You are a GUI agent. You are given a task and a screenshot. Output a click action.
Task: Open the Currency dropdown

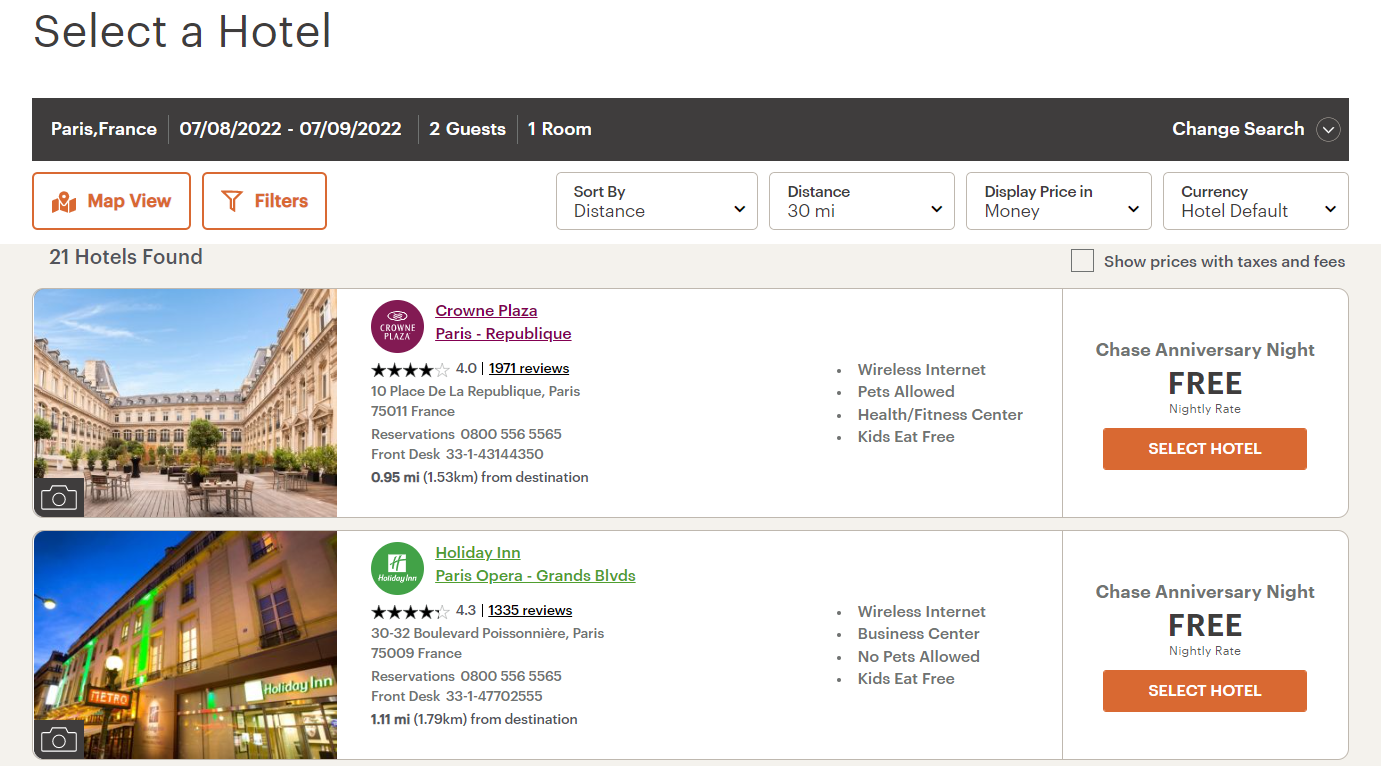point(1256,201)
